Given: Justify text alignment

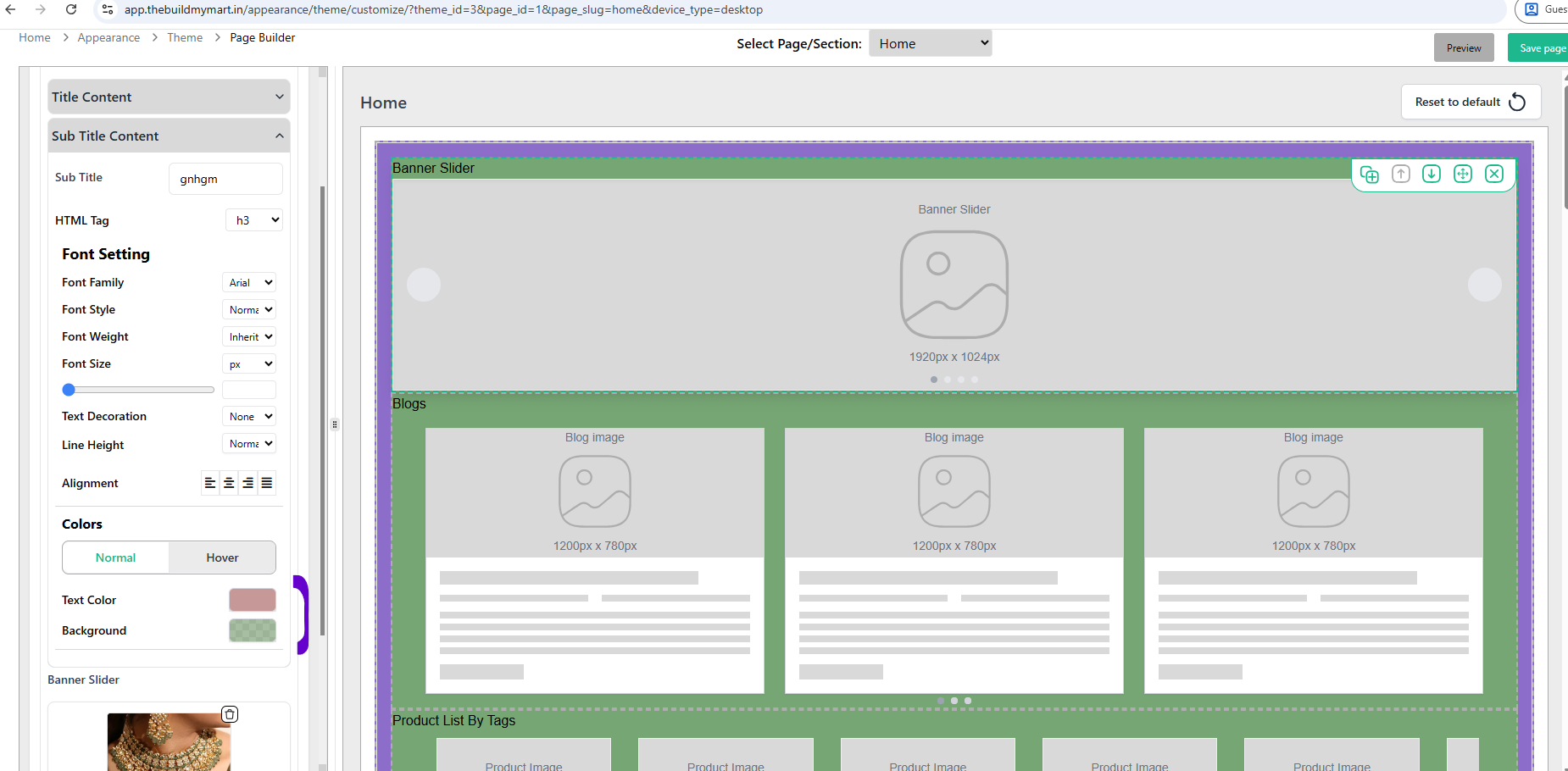Looking at the screenshot, I should [266, 483].
